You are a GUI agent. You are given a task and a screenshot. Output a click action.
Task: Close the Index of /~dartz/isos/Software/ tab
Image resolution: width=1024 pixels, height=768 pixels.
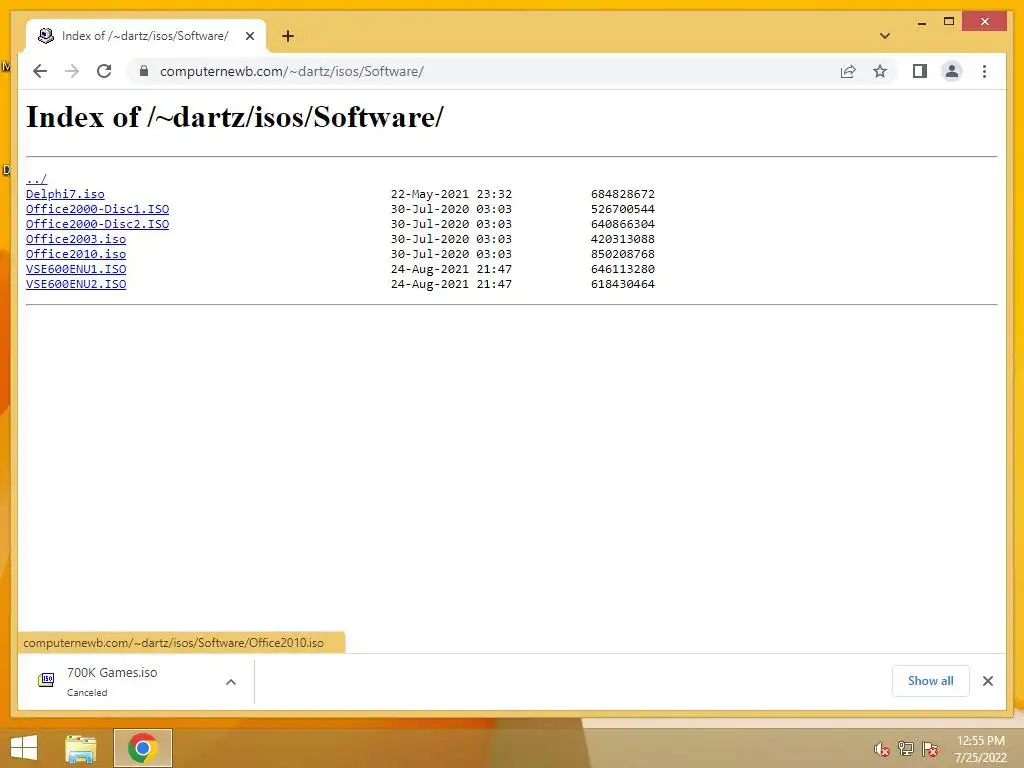click(x=249, y=36)
